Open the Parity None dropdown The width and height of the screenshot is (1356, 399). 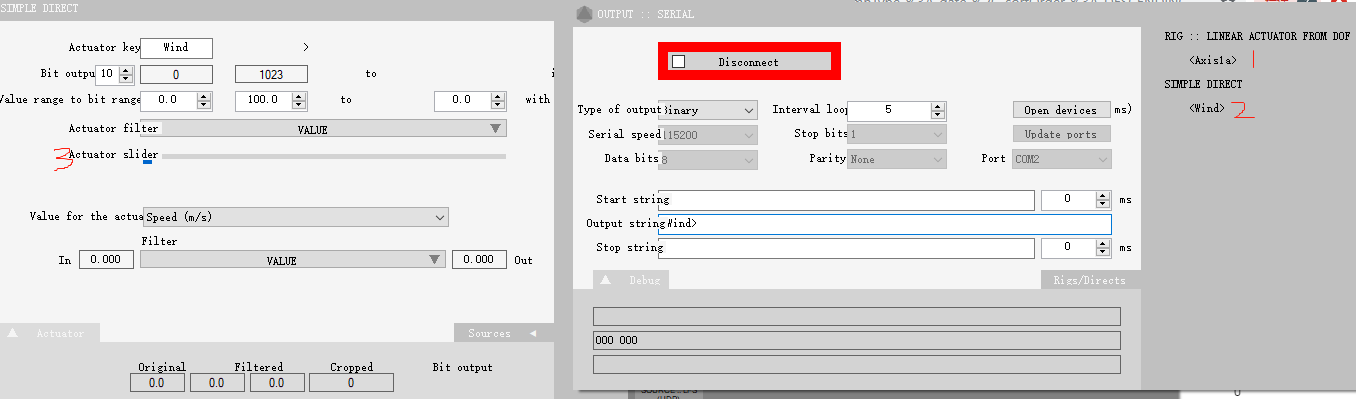(x=897, y=159)
